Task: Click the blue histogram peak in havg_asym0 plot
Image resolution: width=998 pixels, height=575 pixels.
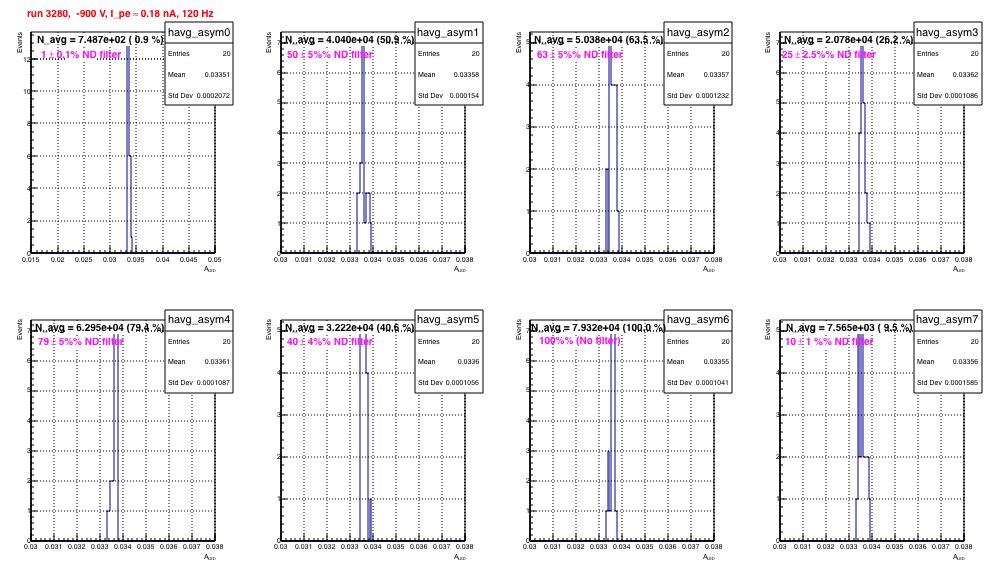Action: [x=129, y=150]
